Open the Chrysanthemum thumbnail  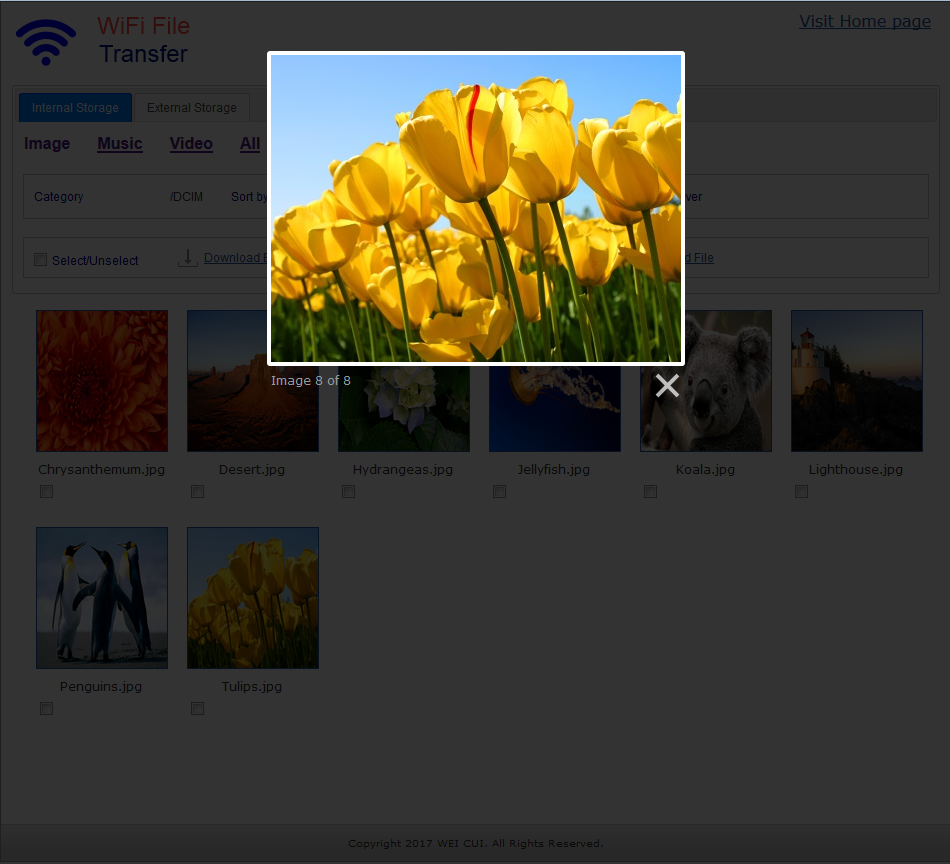[102, 381]
